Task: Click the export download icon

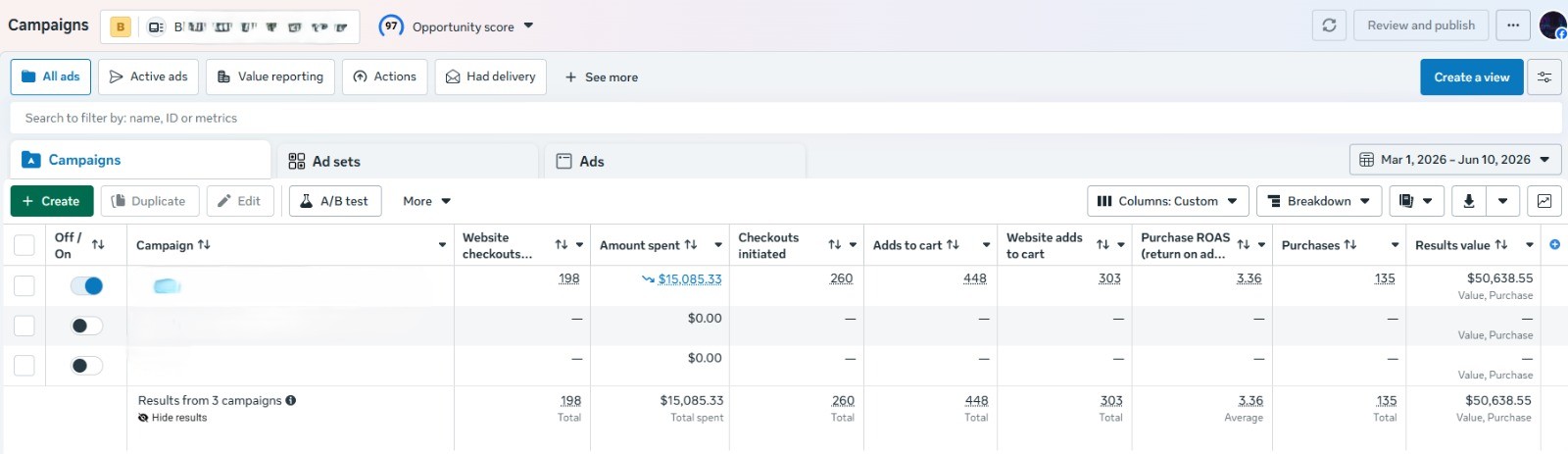Action: 1468,201
